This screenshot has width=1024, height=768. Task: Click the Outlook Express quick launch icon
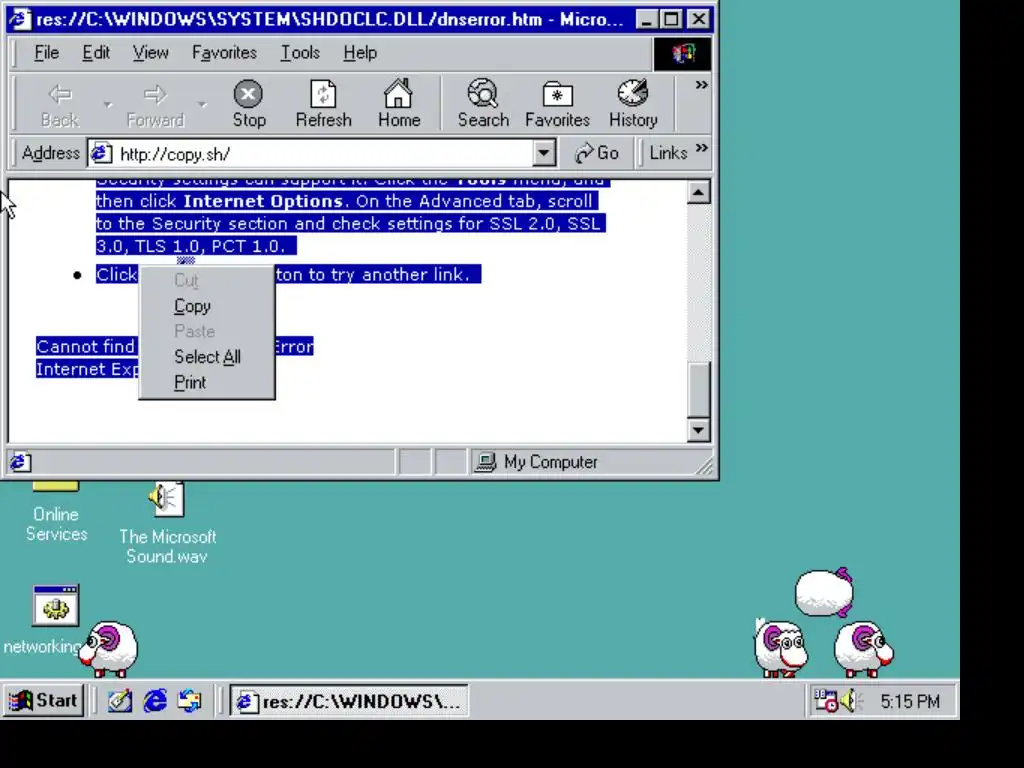(190, 701)
